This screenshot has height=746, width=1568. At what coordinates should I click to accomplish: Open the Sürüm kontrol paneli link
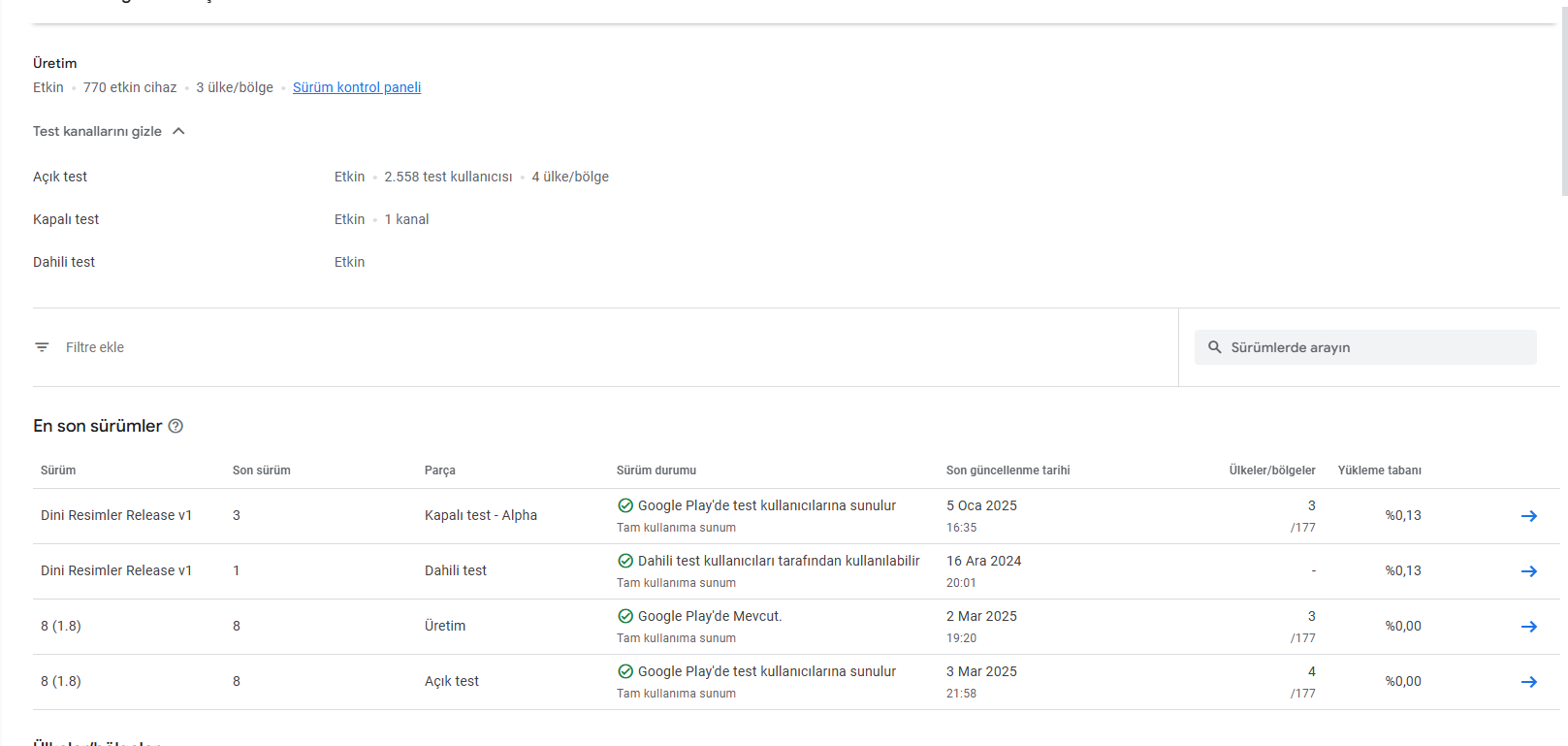[x=357, y=87]
